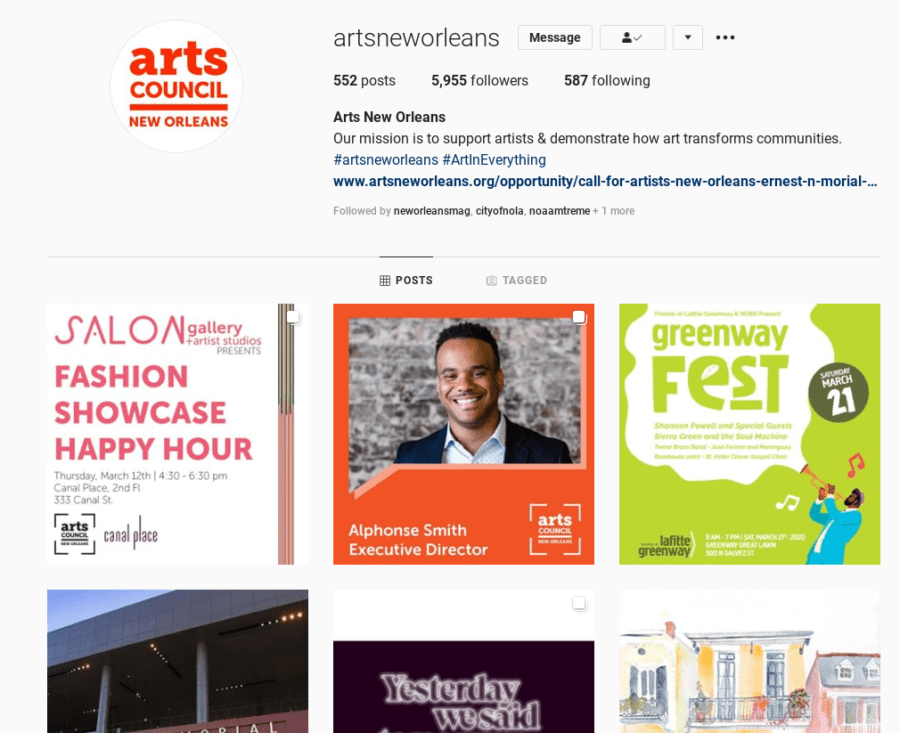The image size is (900, 733).
Task: Open the 587 following list
Action: coord(606,81)
